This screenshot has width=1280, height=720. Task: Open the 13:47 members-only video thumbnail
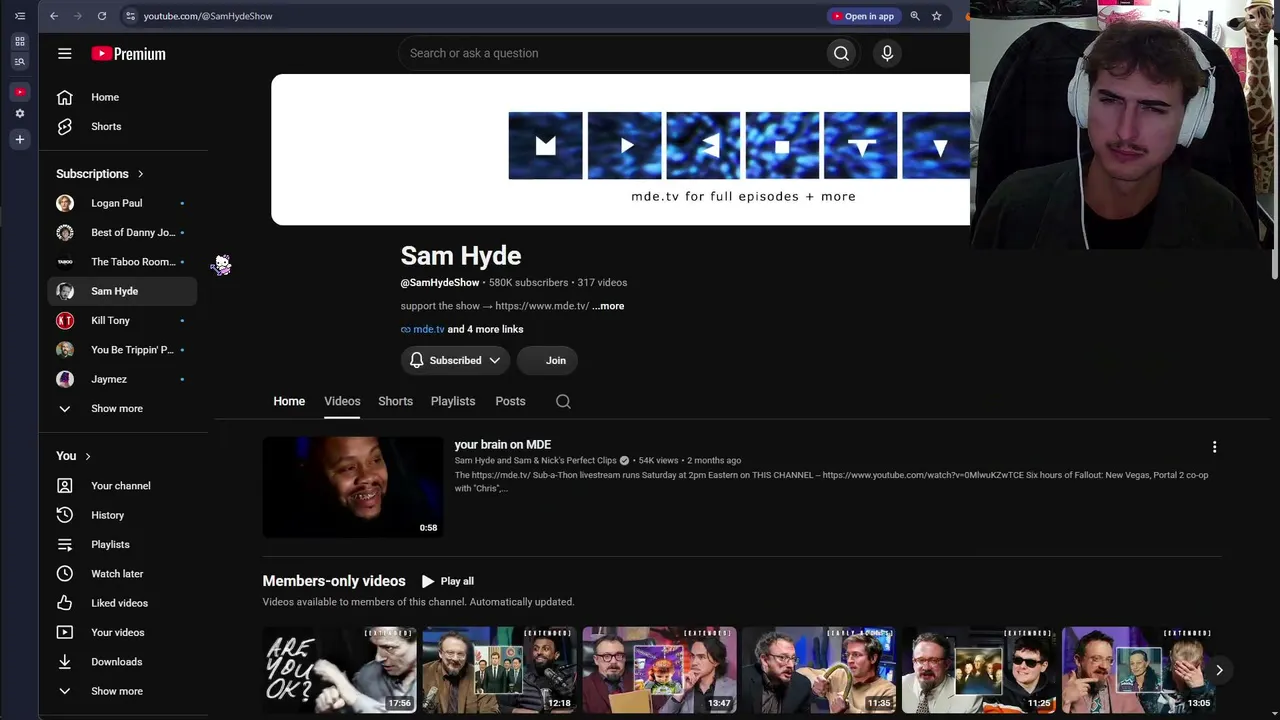pos(660,670)
